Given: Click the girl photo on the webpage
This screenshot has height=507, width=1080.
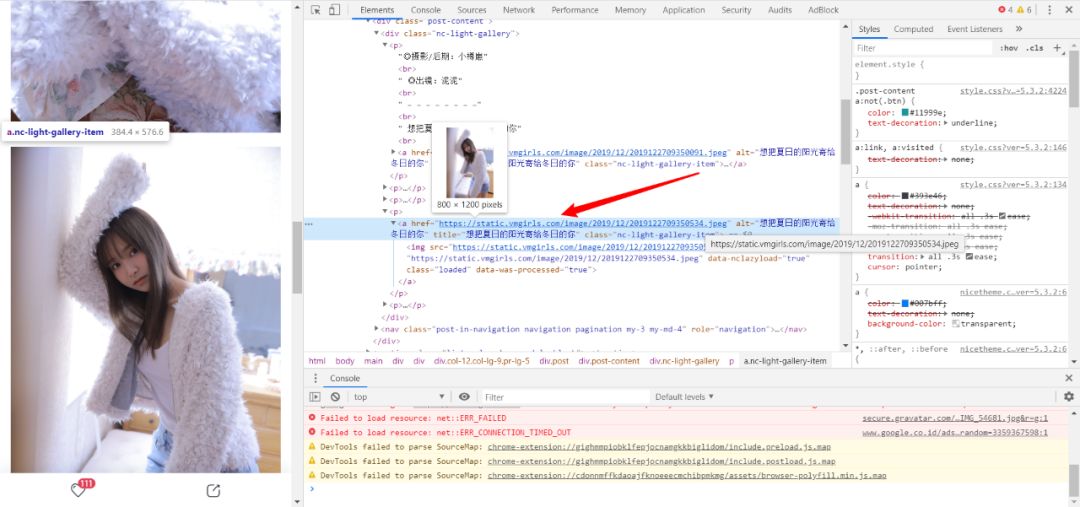Looking at the screenshot, I should click(145, 309).
